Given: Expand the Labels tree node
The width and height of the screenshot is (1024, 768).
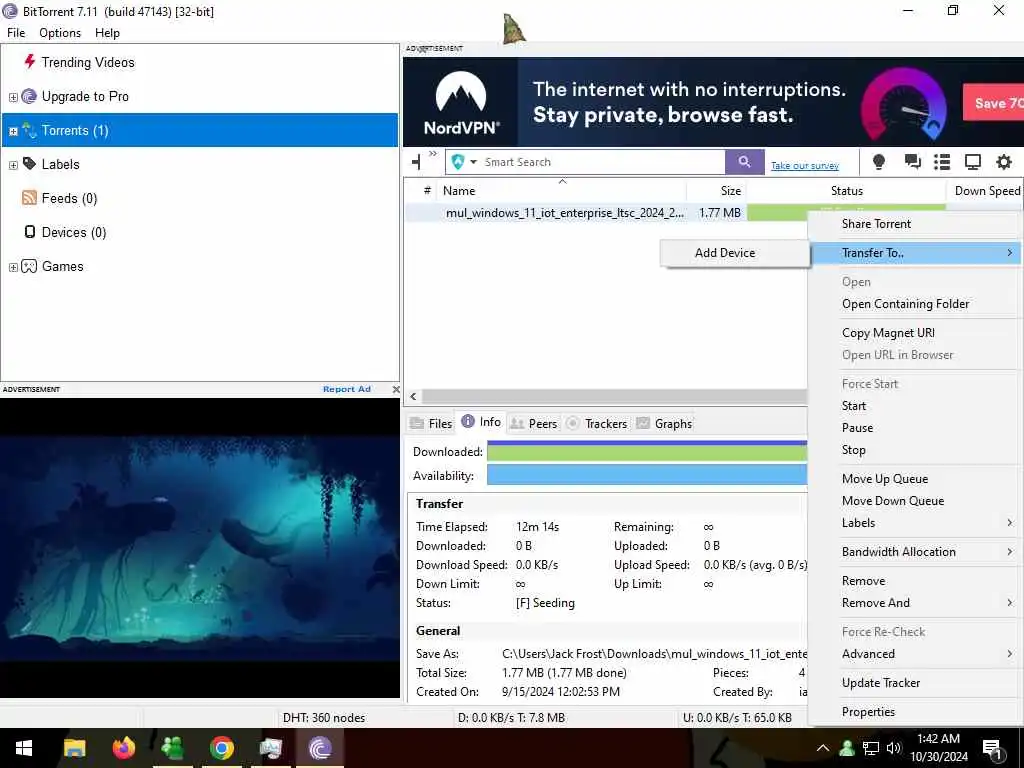Looking at the screenshot, I should 13,165.
